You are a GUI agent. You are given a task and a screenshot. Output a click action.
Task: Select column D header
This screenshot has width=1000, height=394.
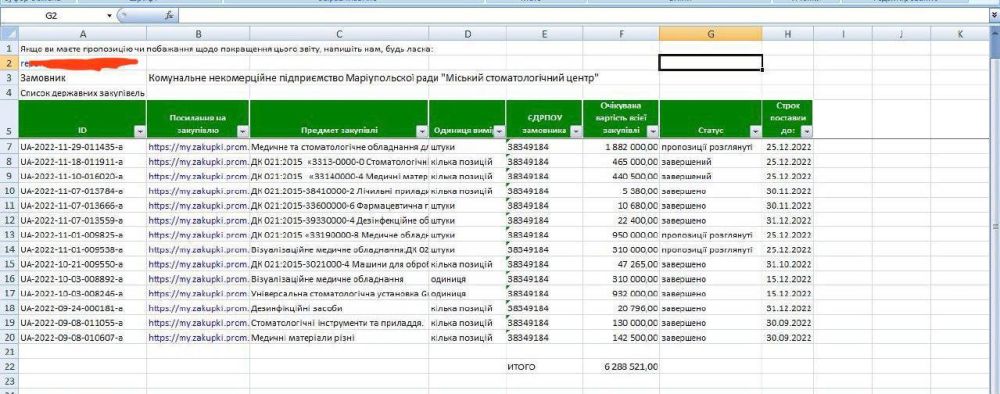pyautogui.click(x=467, y=34)
